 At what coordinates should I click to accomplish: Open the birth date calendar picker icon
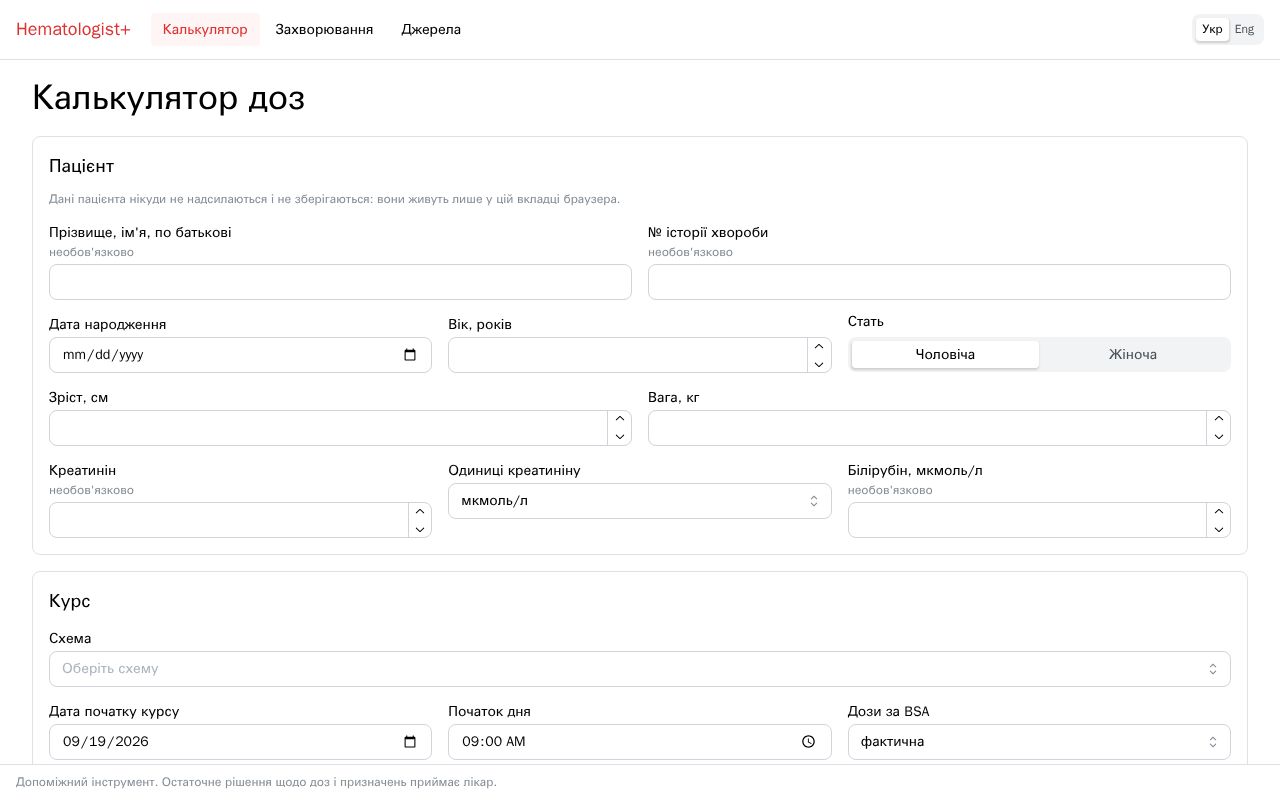pos(410,355)
